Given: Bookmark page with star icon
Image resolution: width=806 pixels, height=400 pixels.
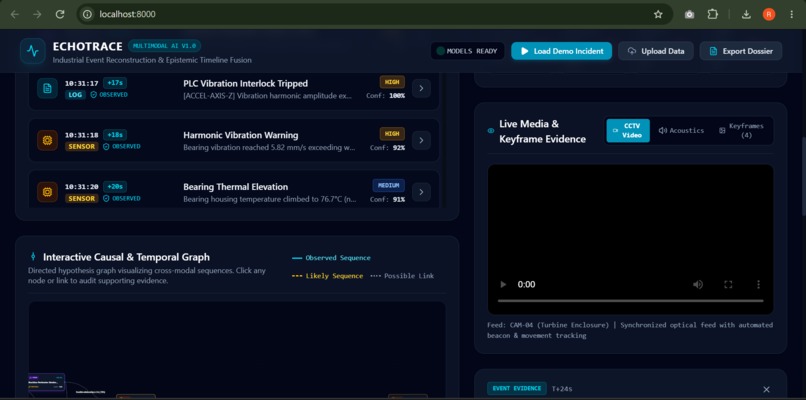Looking at the screenshot, I should [658, 14].
